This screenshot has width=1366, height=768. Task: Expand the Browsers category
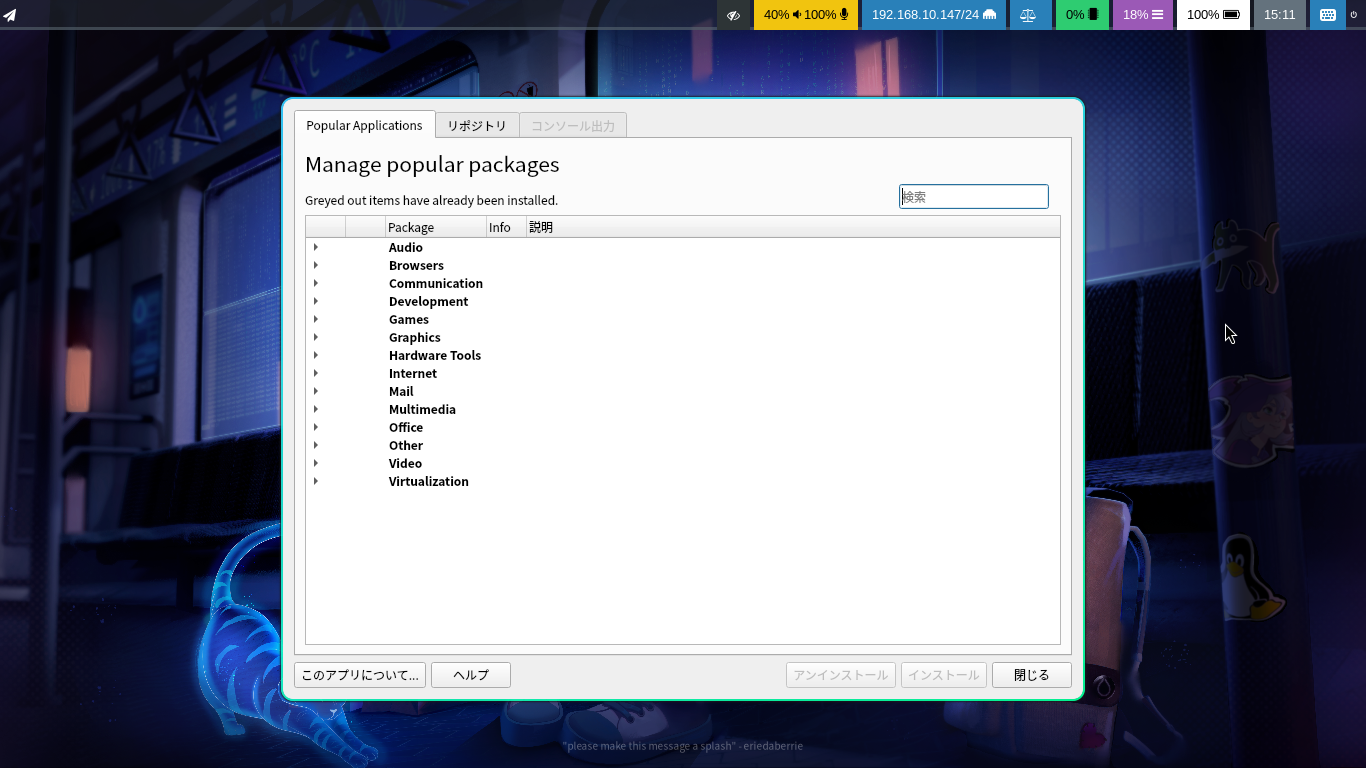(315, 265)
